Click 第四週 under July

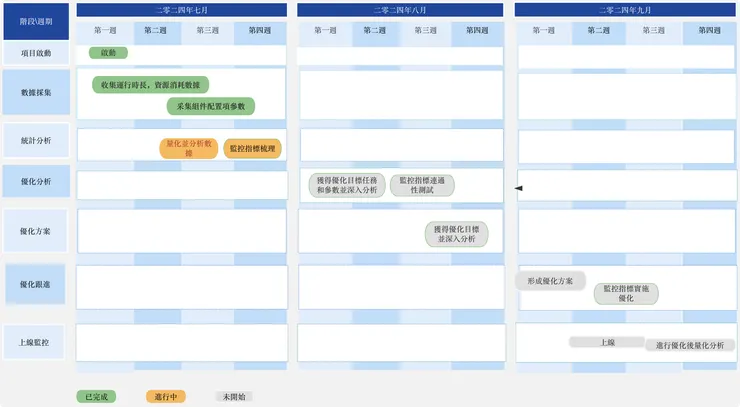260,31
